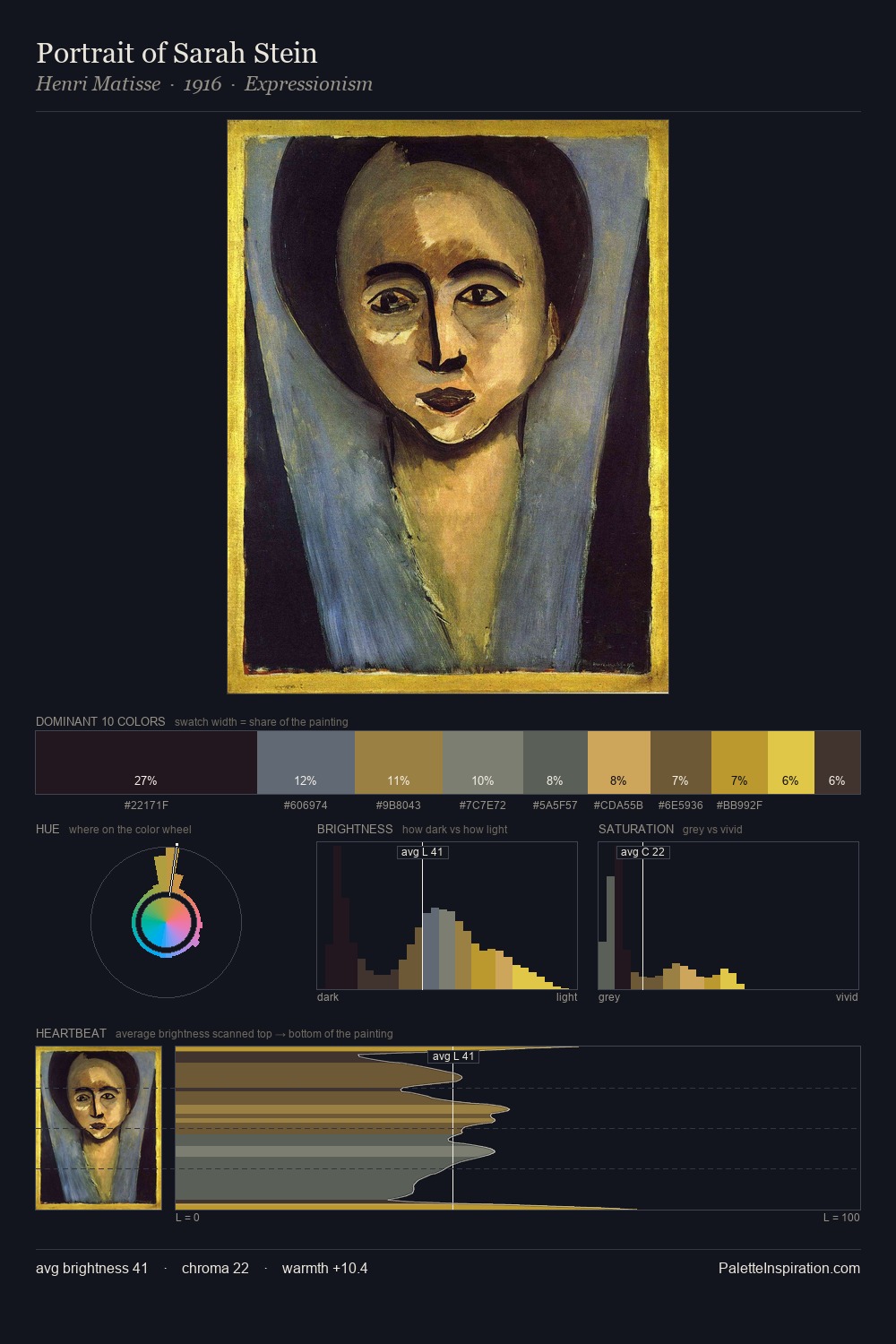The height and width of the screenshot is (1344, 896).
Task: Click the 'Portrait of Sarah Stein' title
Action: (x=177, y=53)
